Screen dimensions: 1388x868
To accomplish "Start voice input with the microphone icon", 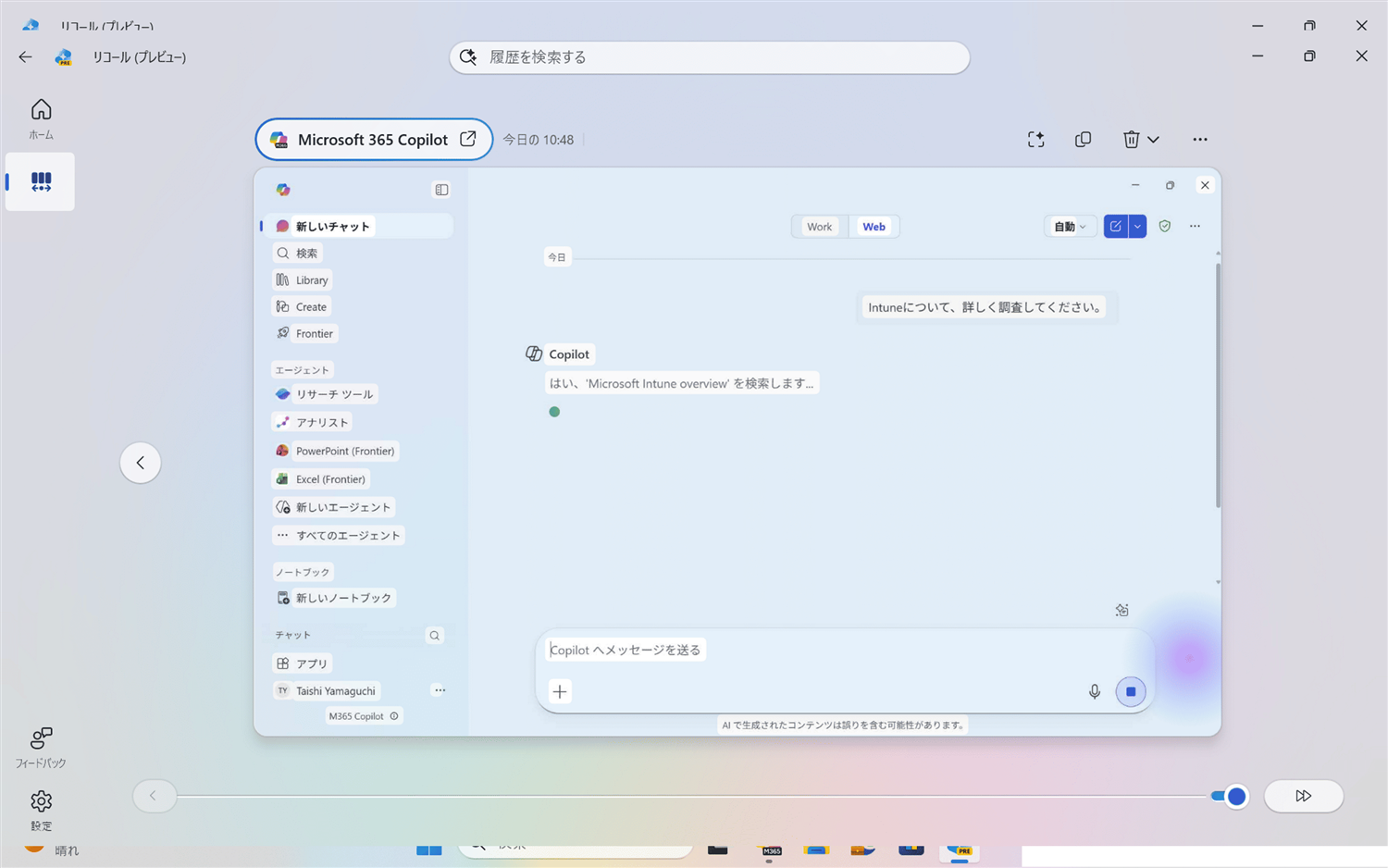I will coord(1094,691).
